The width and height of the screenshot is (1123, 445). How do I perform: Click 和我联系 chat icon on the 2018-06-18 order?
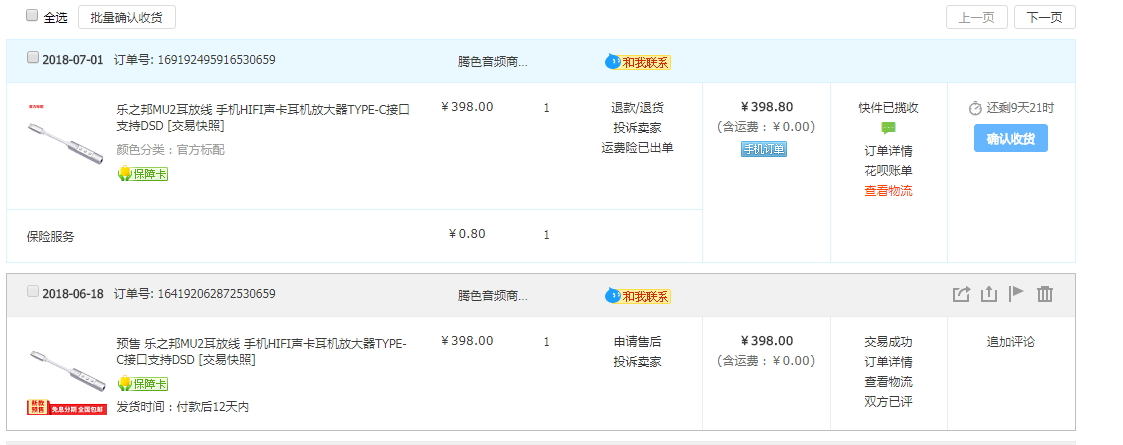coord(638,296)
